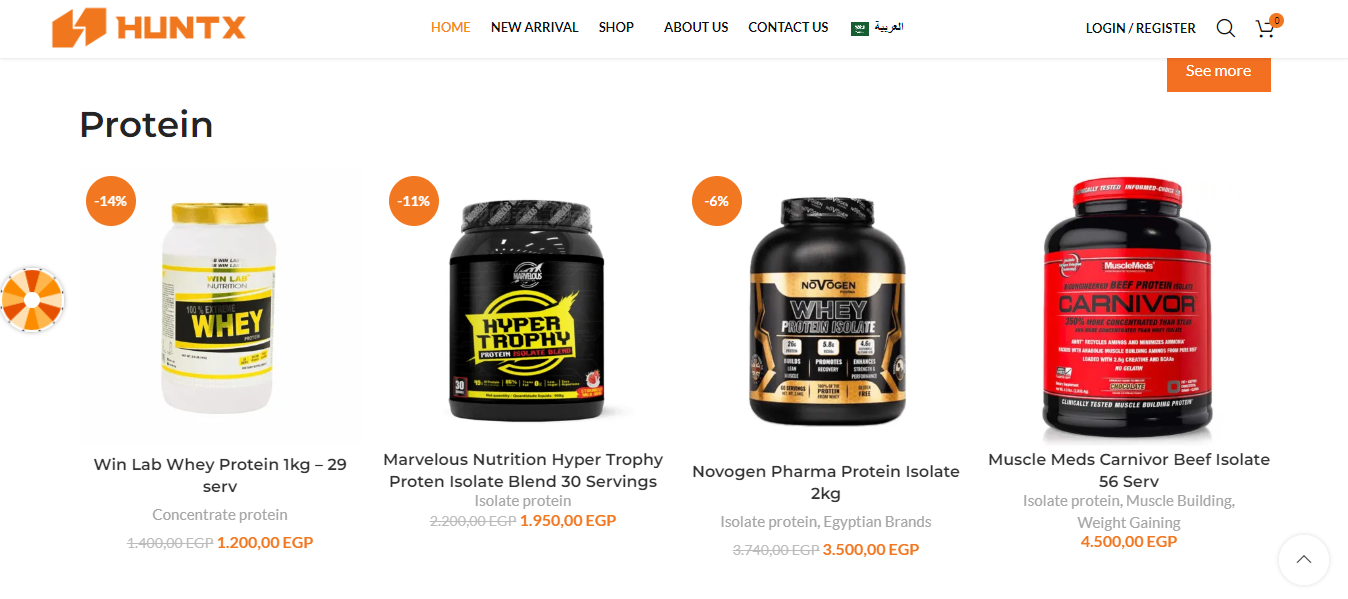Switch language via Saudi flag icon
The height and width of the screenshot is (599, 1348).
[860, 28]
